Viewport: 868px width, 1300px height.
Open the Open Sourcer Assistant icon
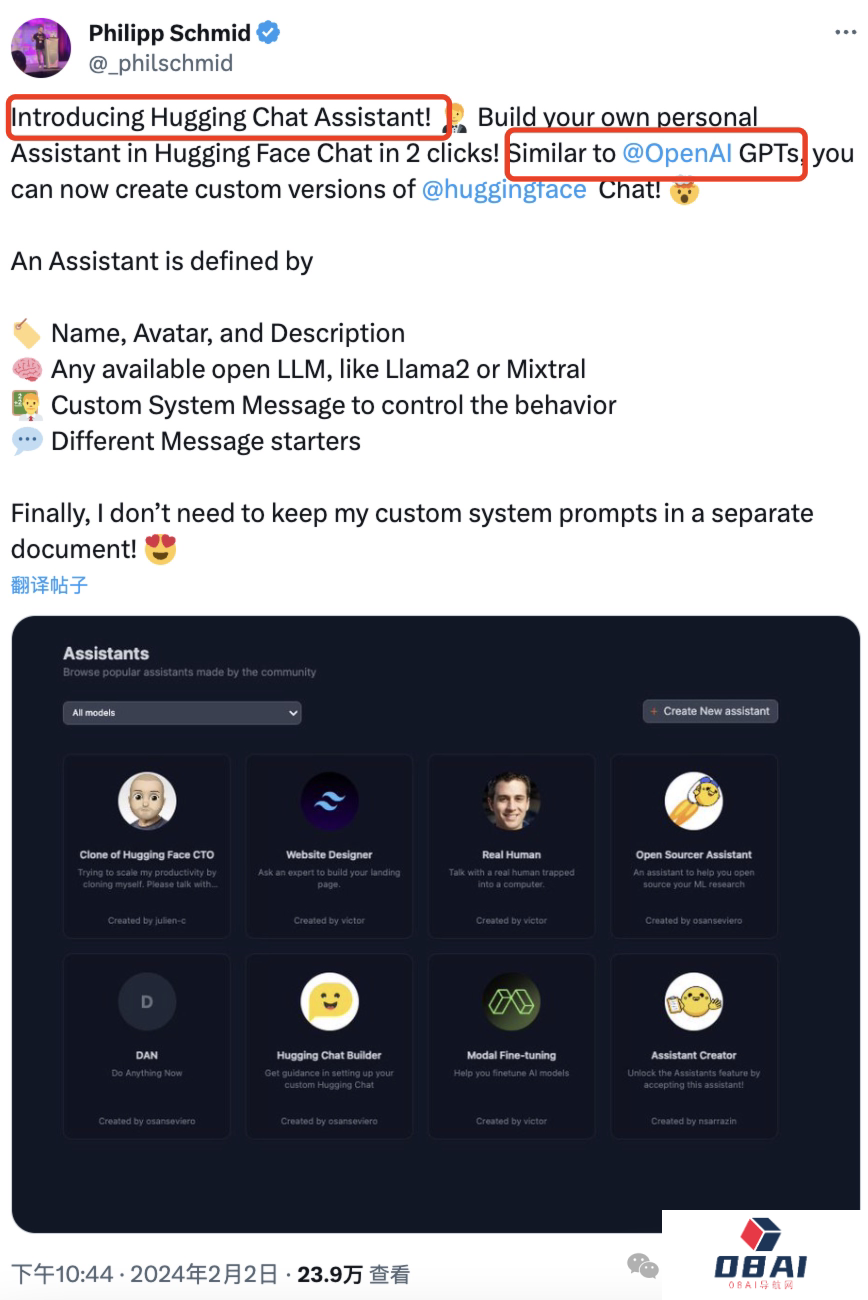tap(693, 801)
